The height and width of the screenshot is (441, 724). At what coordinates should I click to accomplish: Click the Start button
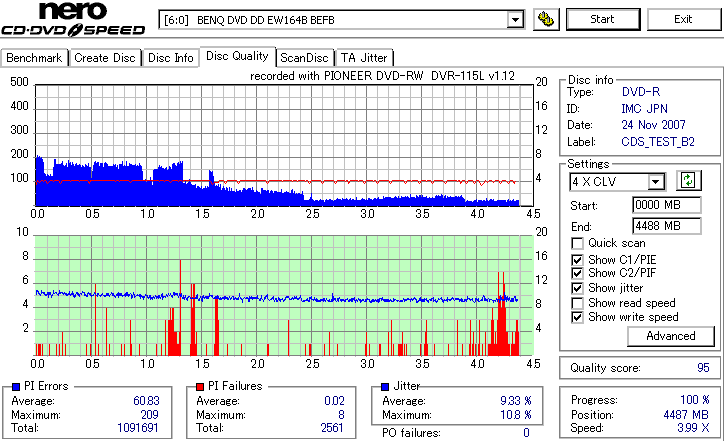[603, 19]
